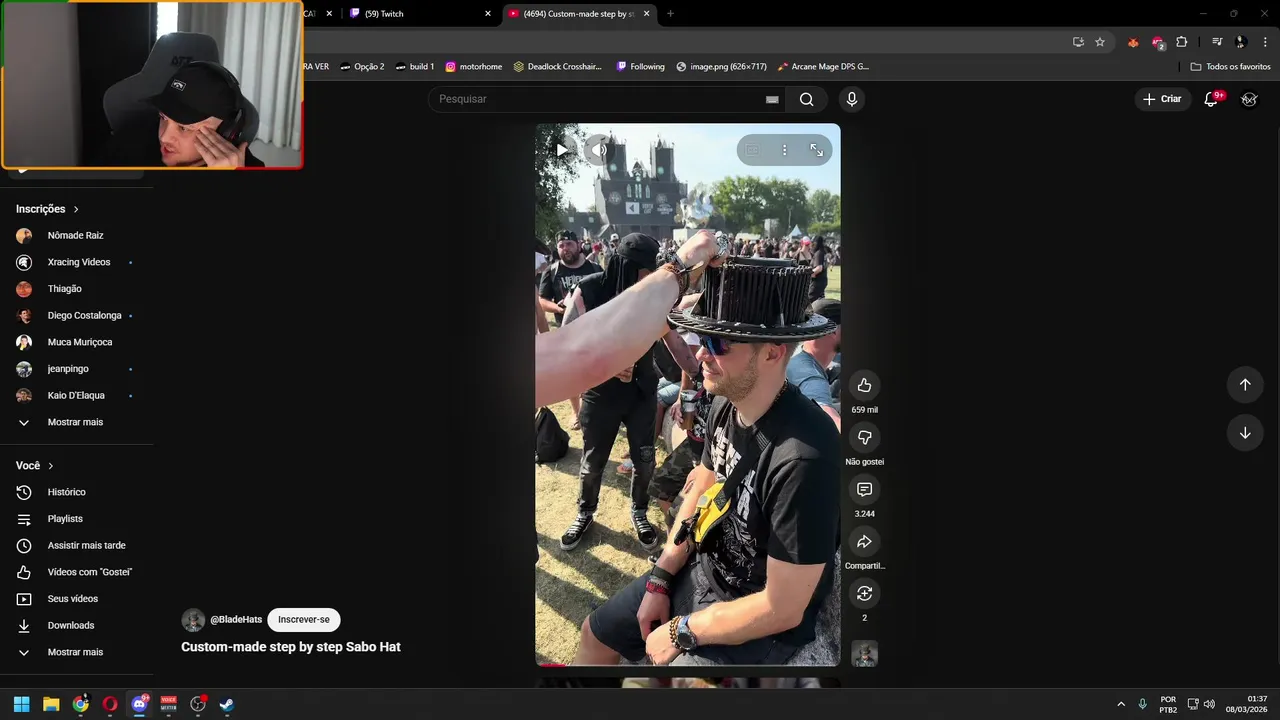The width and height of the screenshot is (1280, 720).
Task: Click the dislike thumbs-down icon
Action: click(x=864, y=437)
